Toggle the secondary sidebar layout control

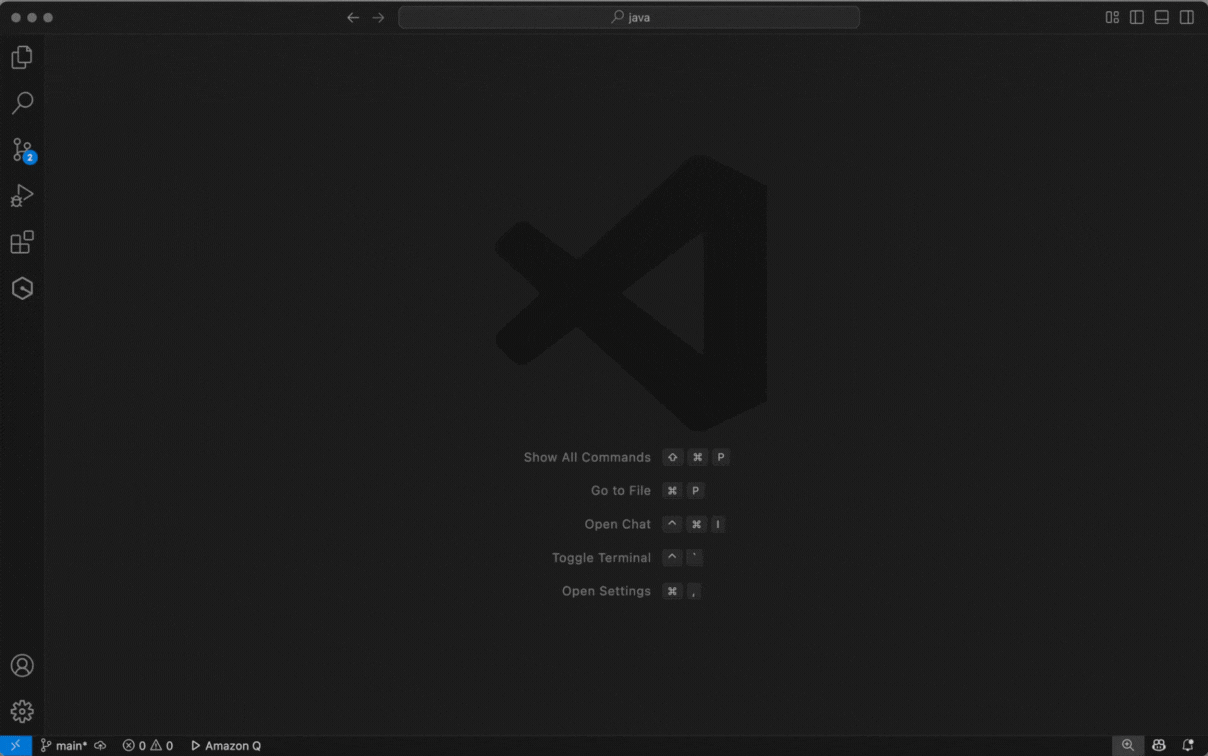tap(1186, 17)
